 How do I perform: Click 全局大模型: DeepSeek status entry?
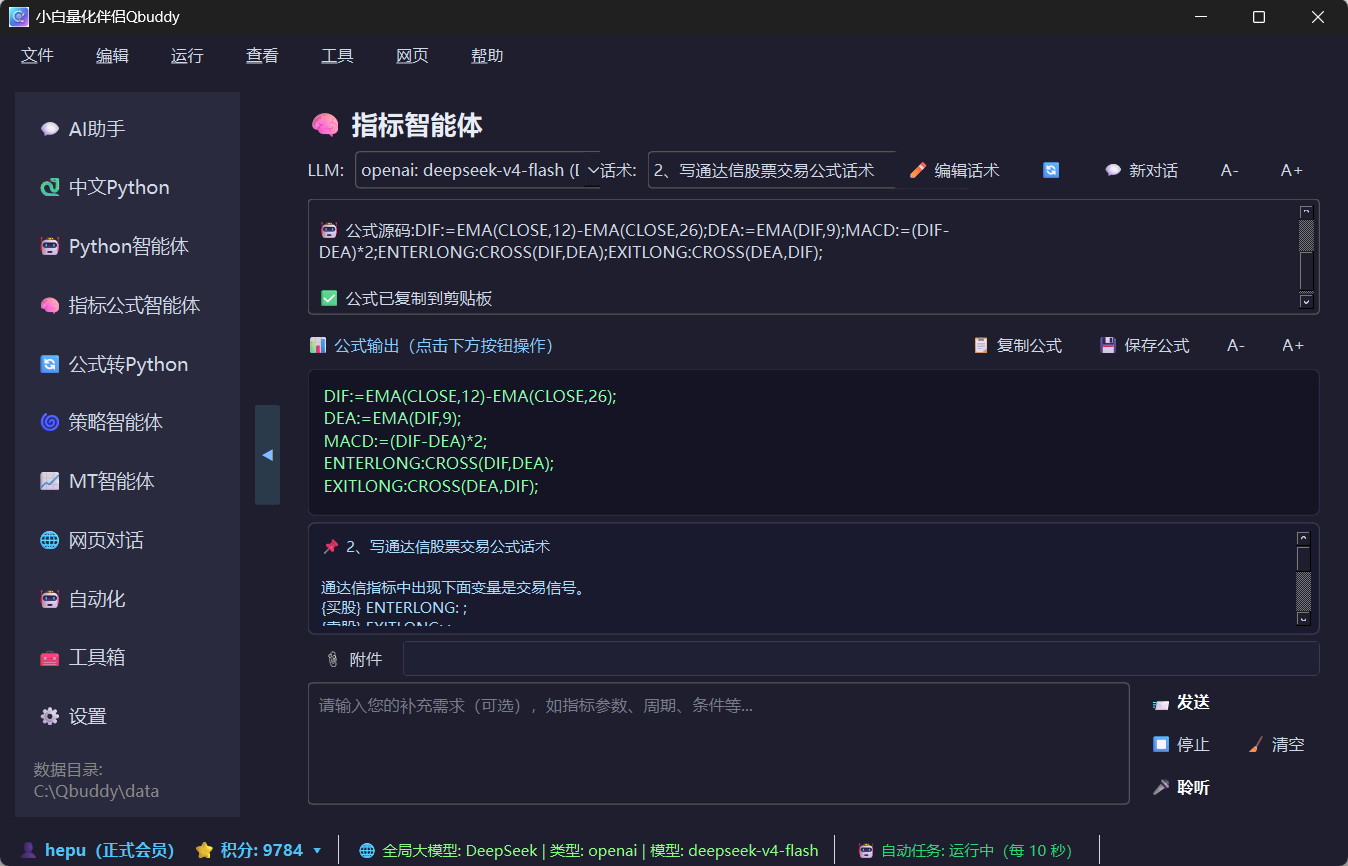588,851
